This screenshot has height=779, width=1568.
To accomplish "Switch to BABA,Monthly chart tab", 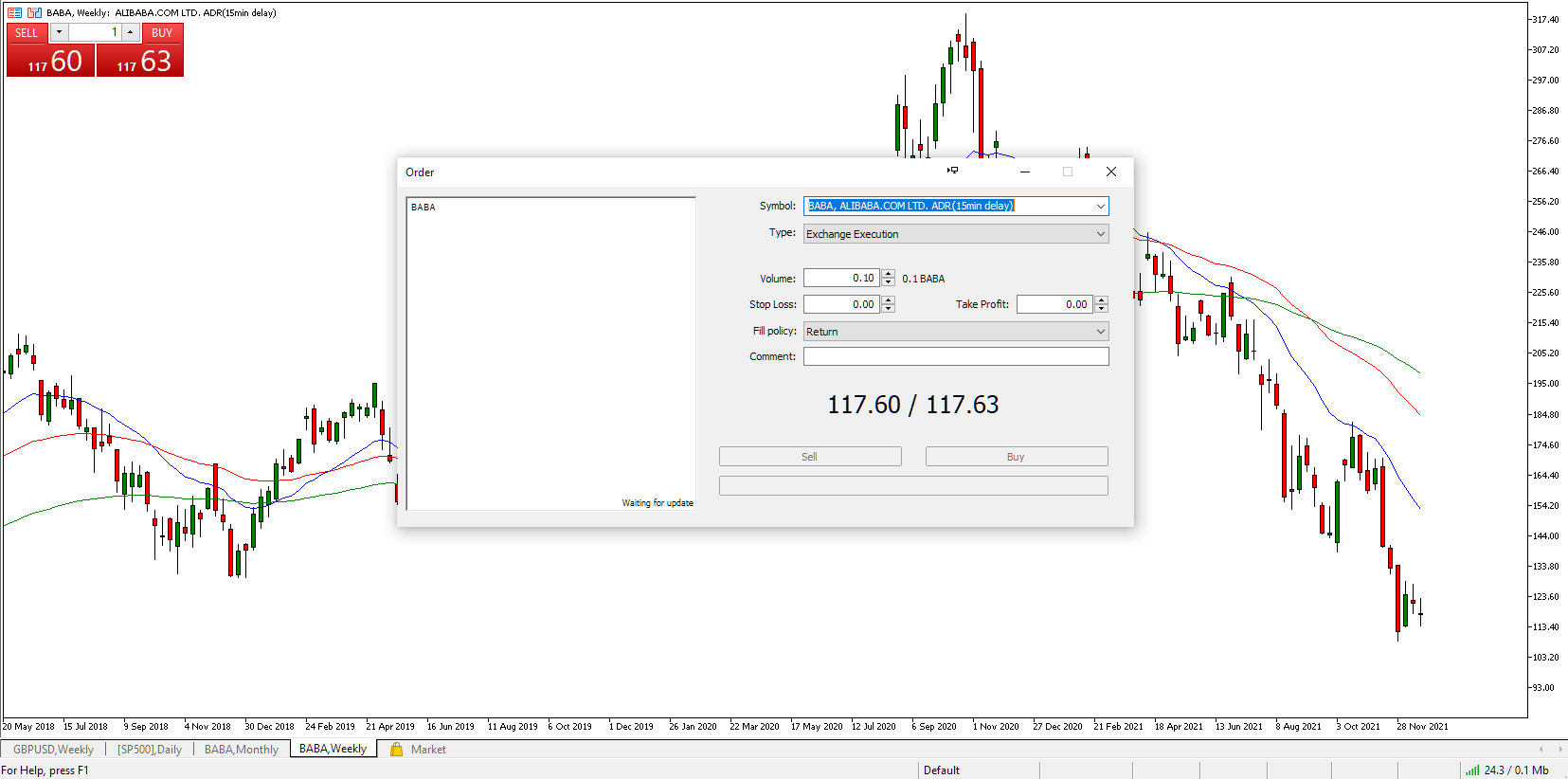I will 242,749.
